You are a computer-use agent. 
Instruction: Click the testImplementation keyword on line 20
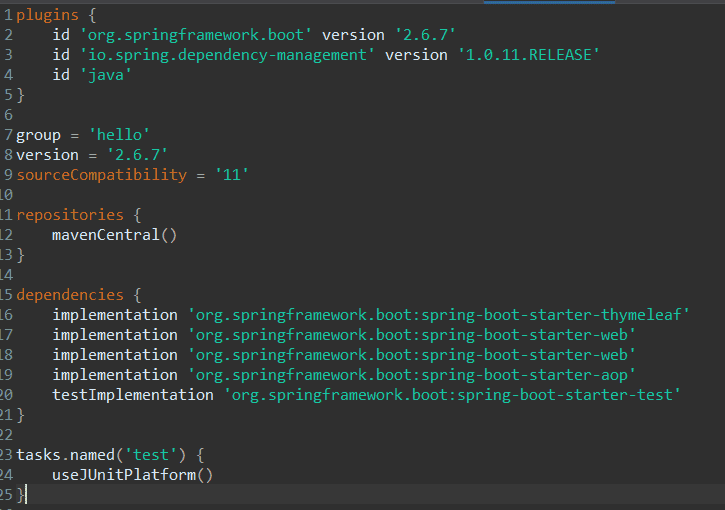(133, 395)
